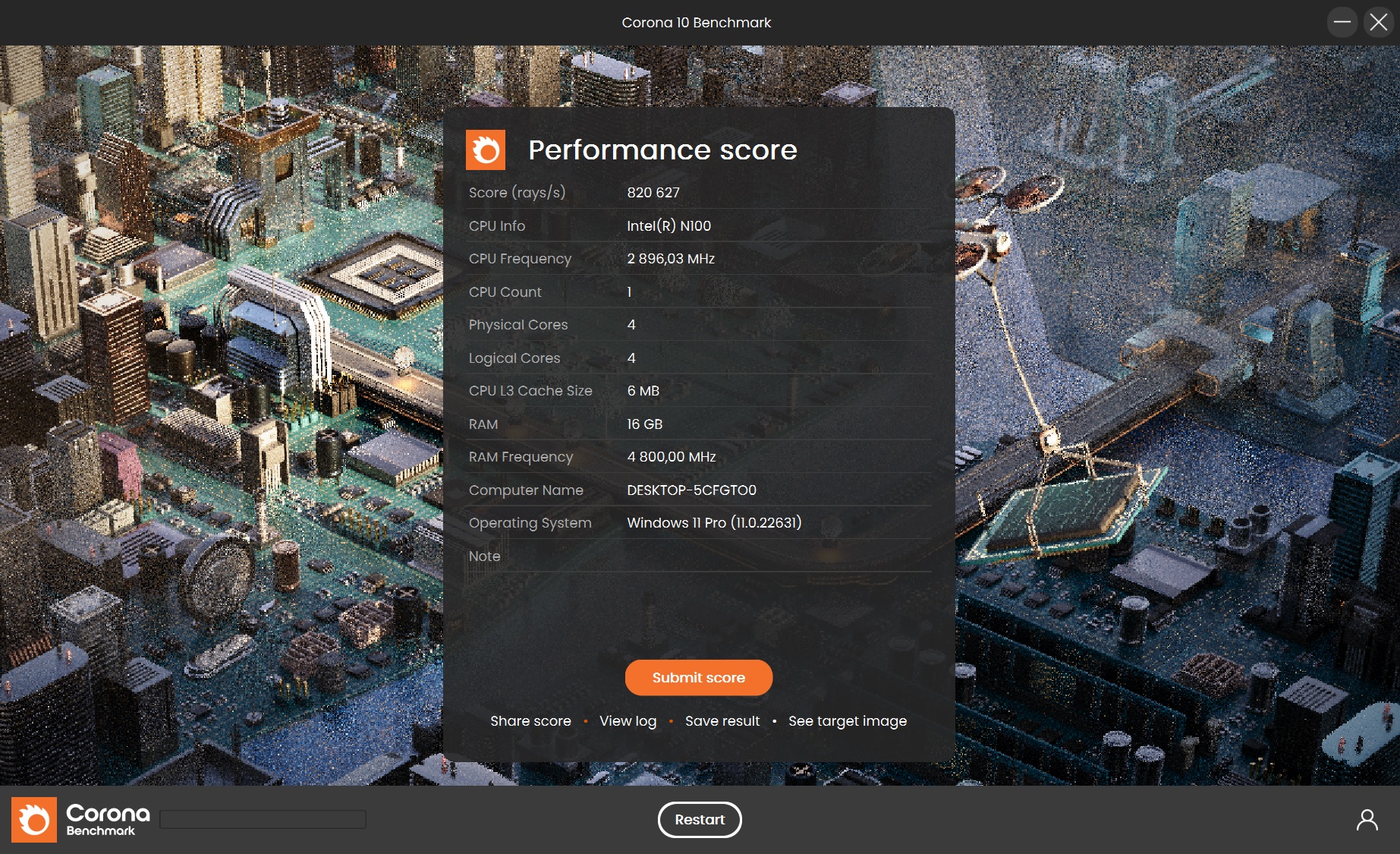Click the Operating System label
The image size is (1400, 854).
(x=530, y=523)
